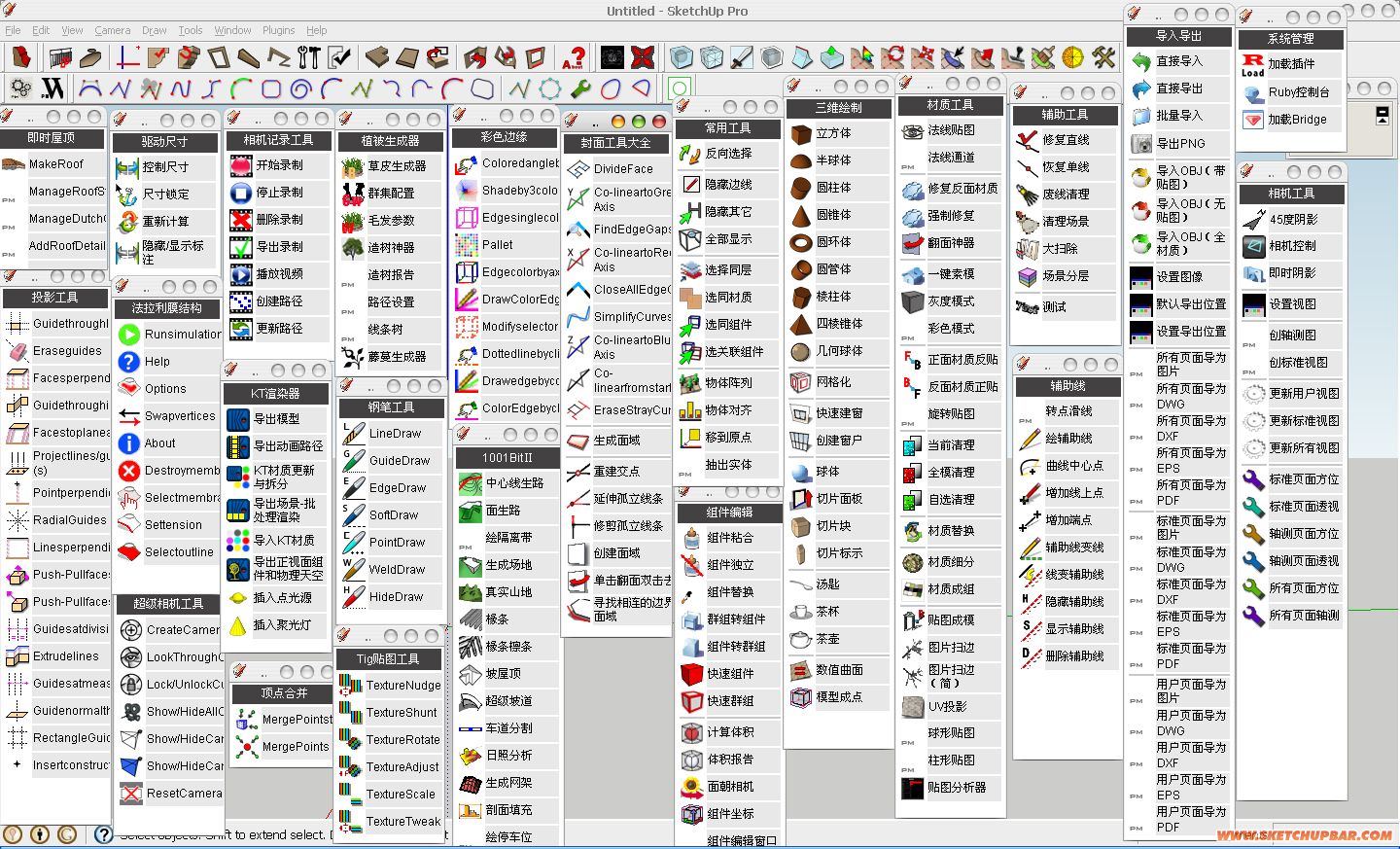Run the 大扫除 cleanup icon
The height and width of the screenshot is (849, 1400).
(x=1028, y=249)
